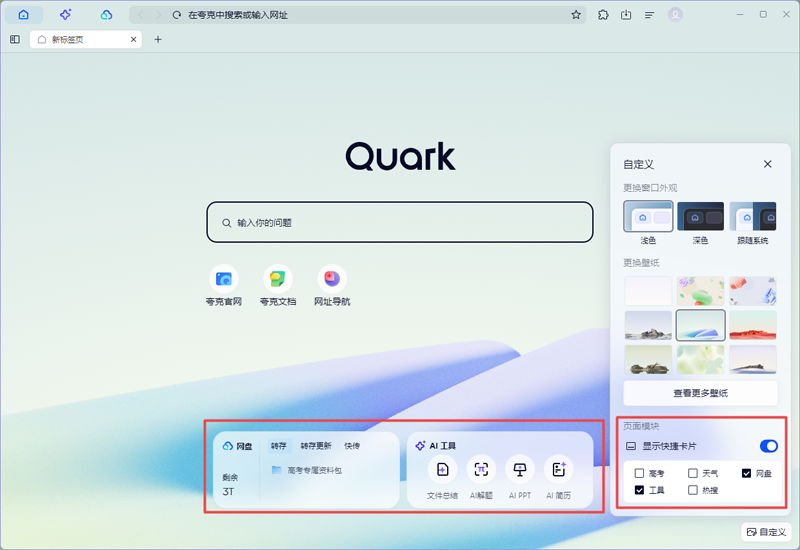Choose the blue wave wallpaper
The image size is (800, 550).
click(x=701, y=325)
